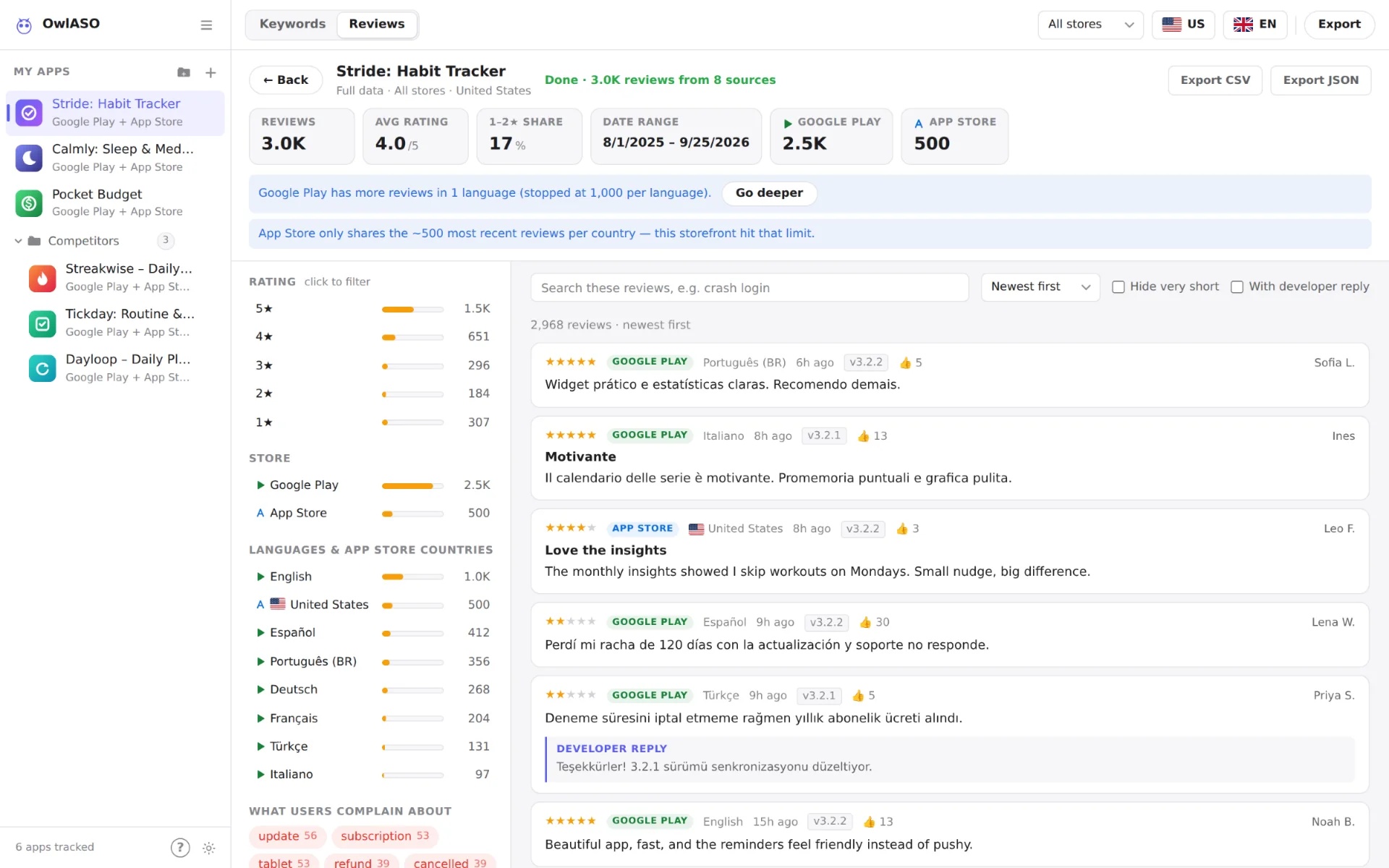Click the OwlASO owl logo icon

coord(24,25)
